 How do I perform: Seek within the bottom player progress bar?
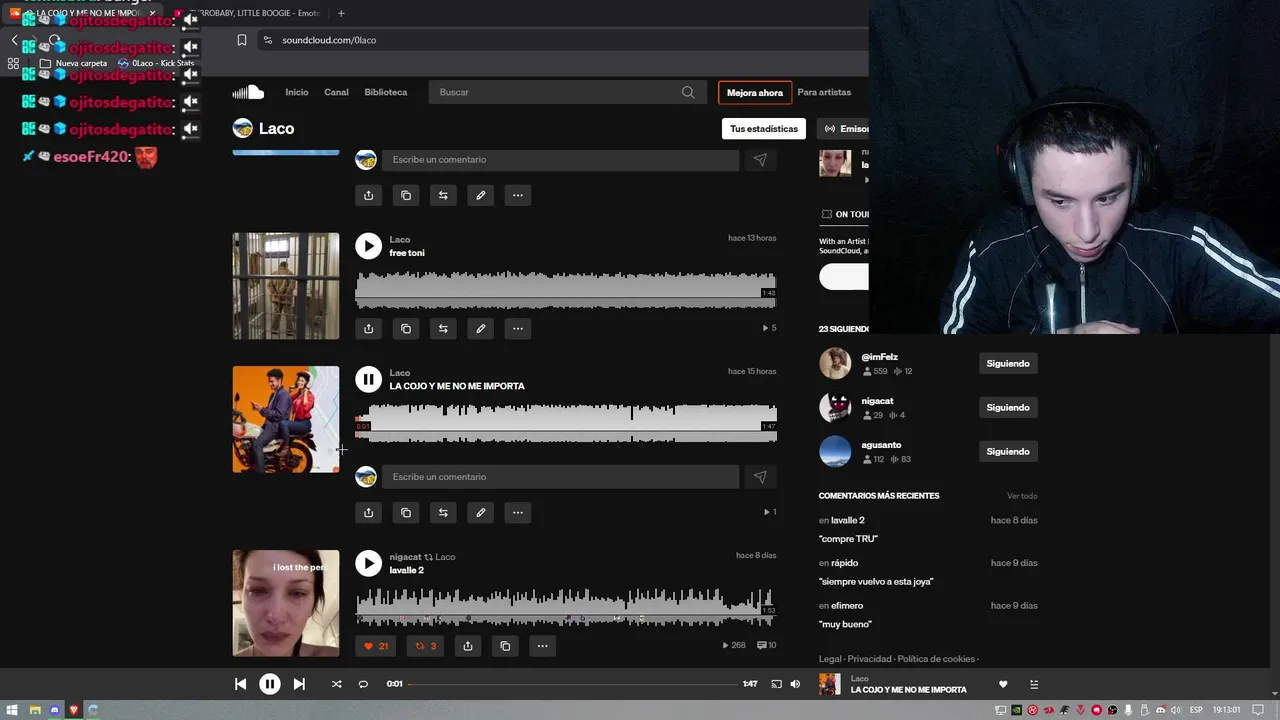click(572, 684)
